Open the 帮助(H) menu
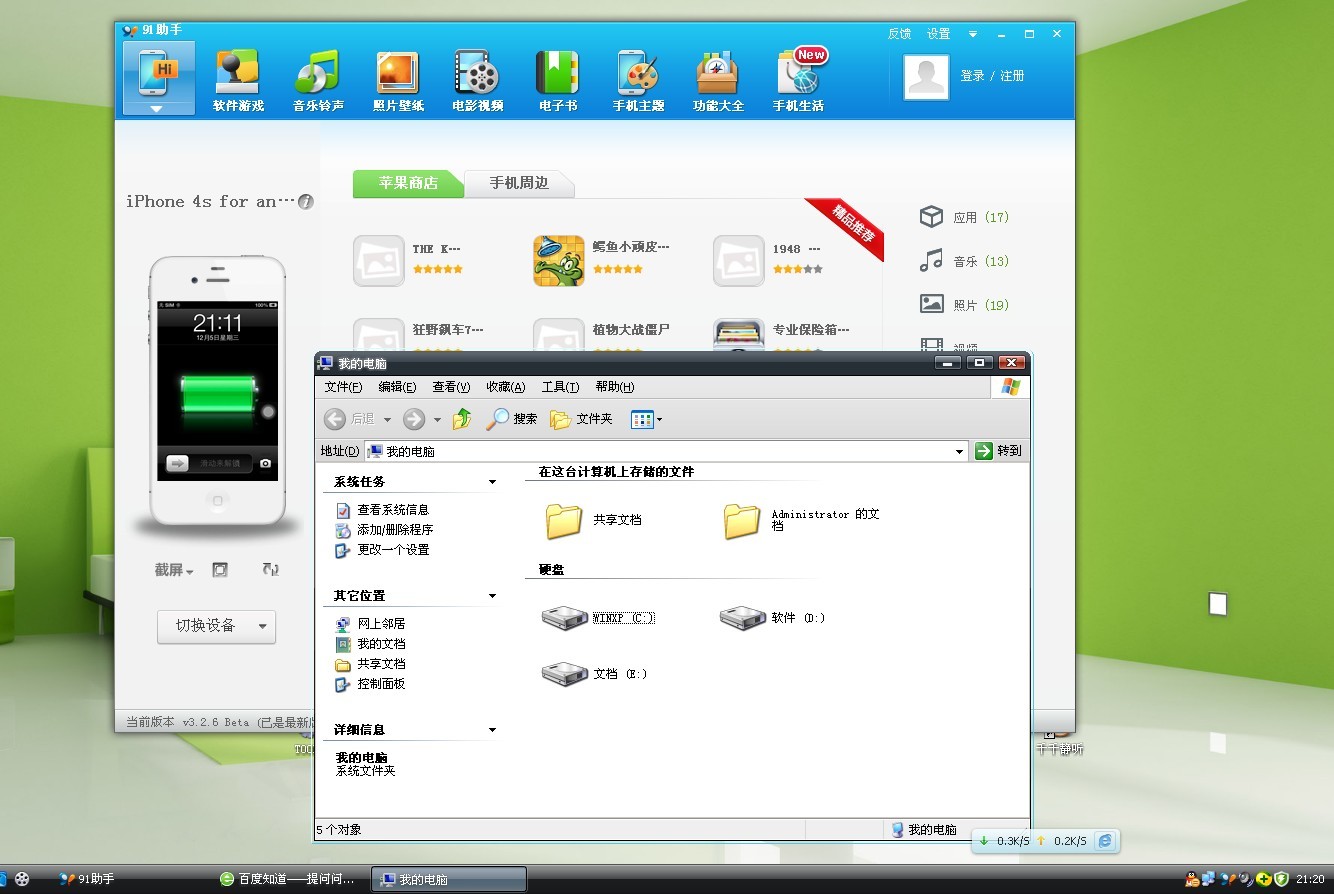The height and width of the screenshot is (894, 1334). click(x=614, y=387)
